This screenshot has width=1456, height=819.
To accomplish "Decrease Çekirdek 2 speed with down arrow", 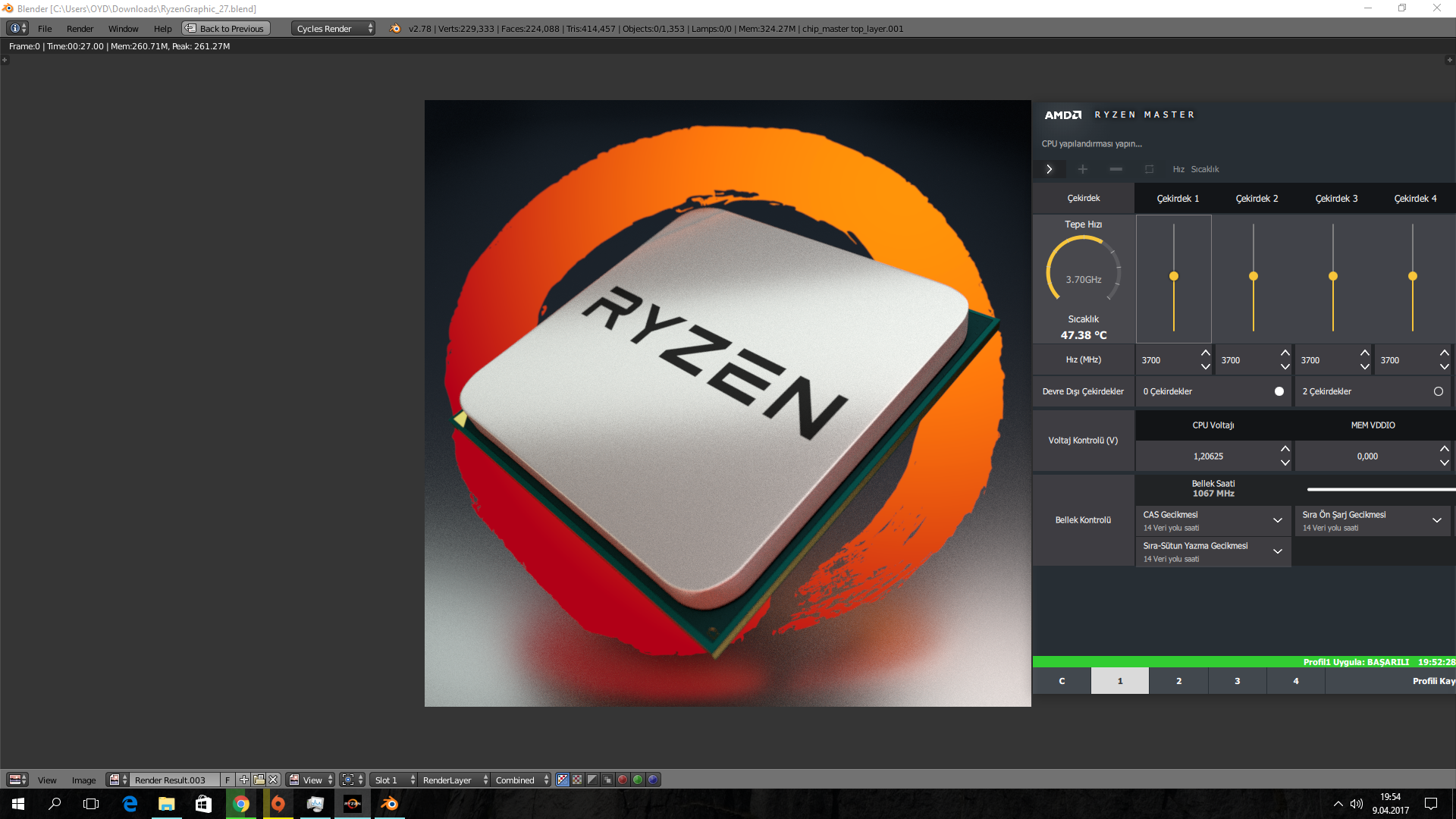I will [1285, 366].
